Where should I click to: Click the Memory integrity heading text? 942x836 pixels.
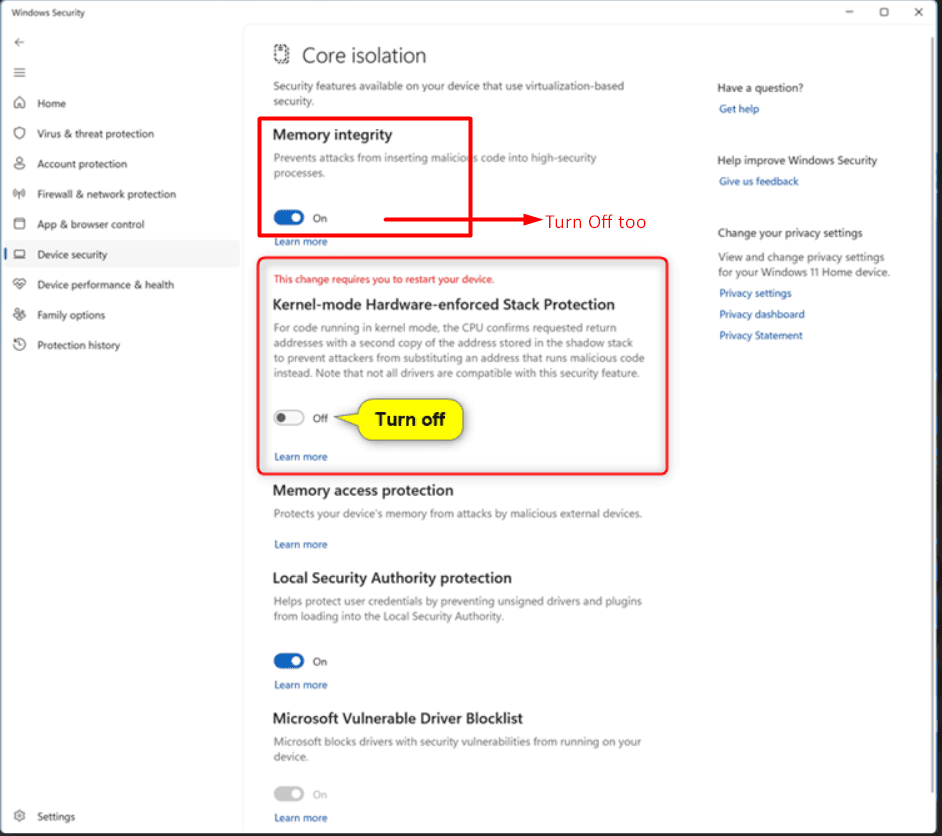[332, 135]
